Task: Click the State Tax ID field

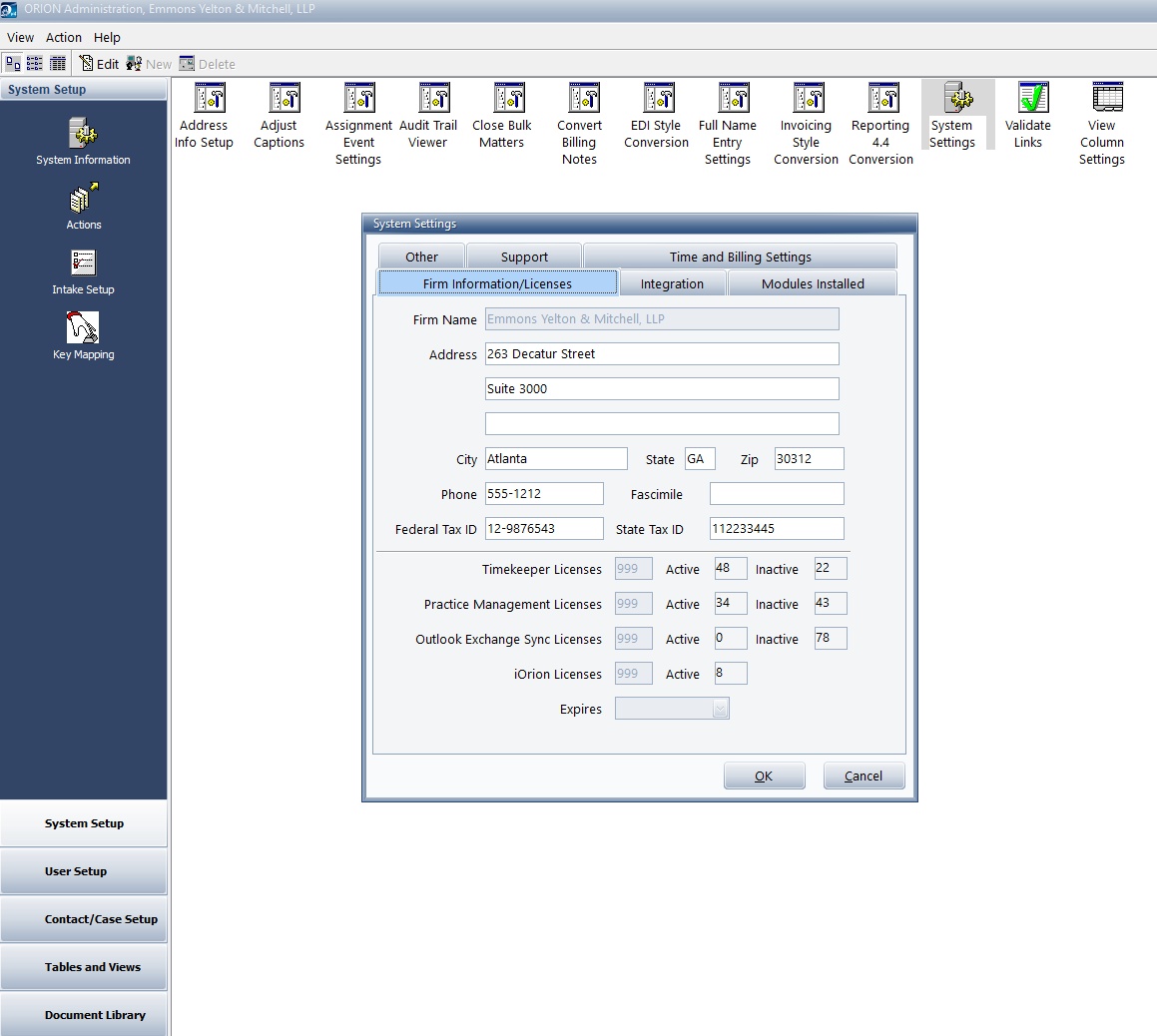Action: tap(777, 528)
